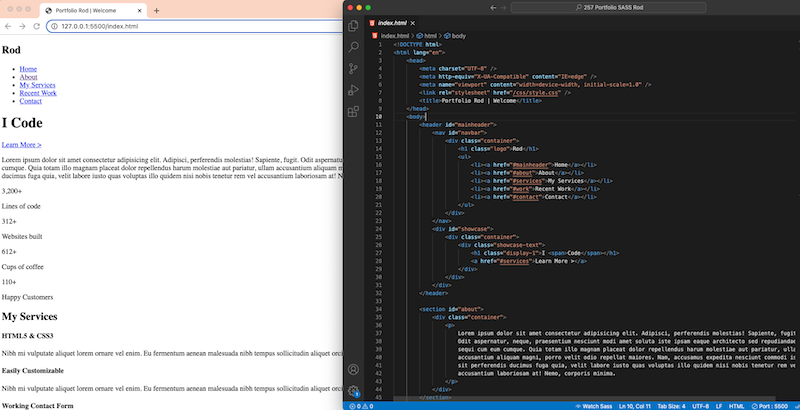View site information icon in address bar
This screenshot has height=410, width=800.
(x=54, y=27)
